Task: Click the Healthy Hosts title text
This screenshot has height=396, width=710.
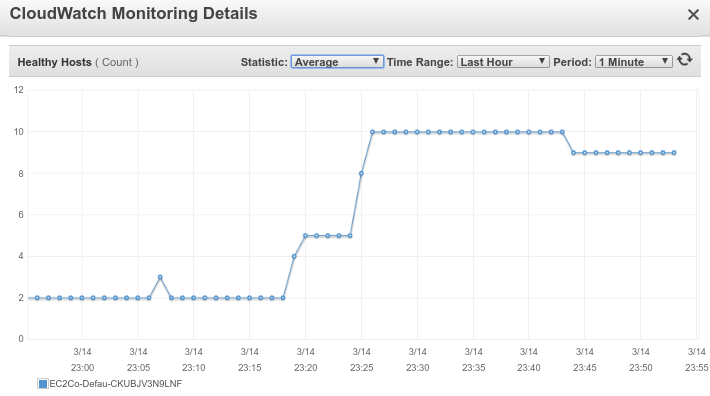Action: (x=54, y=62)
